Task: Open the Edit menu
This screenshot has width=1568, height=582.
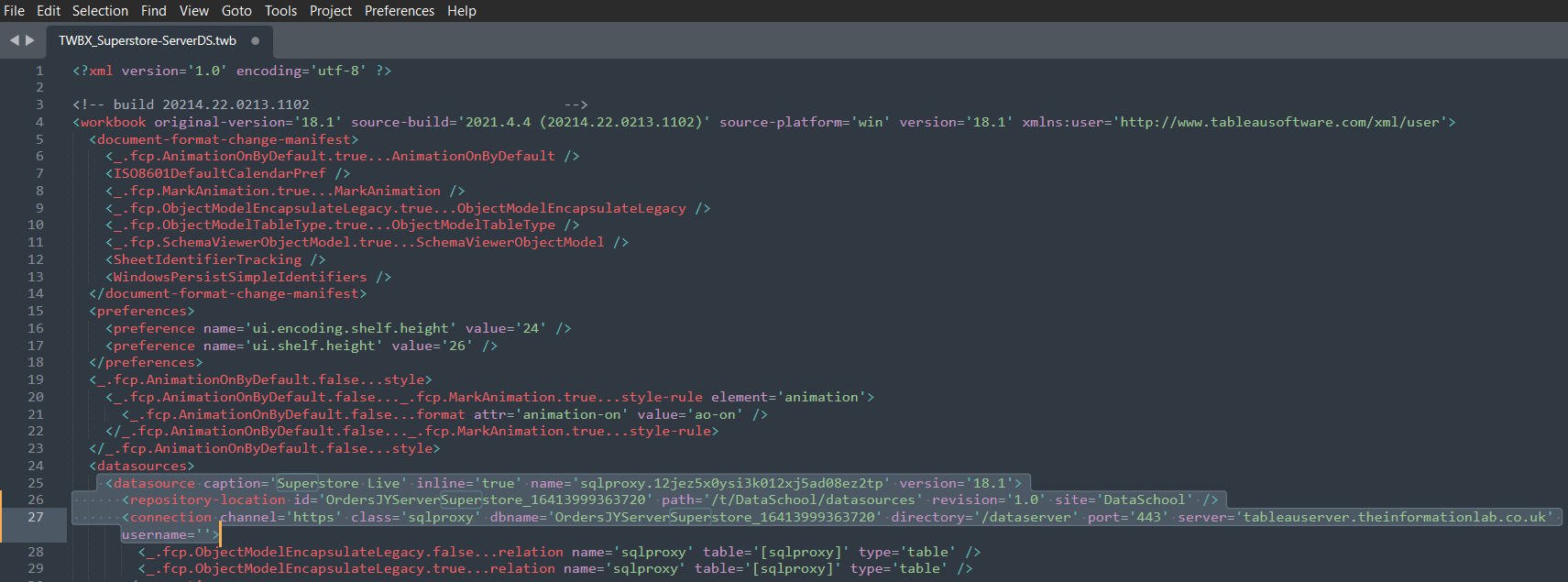Action: tap(49, 11)
